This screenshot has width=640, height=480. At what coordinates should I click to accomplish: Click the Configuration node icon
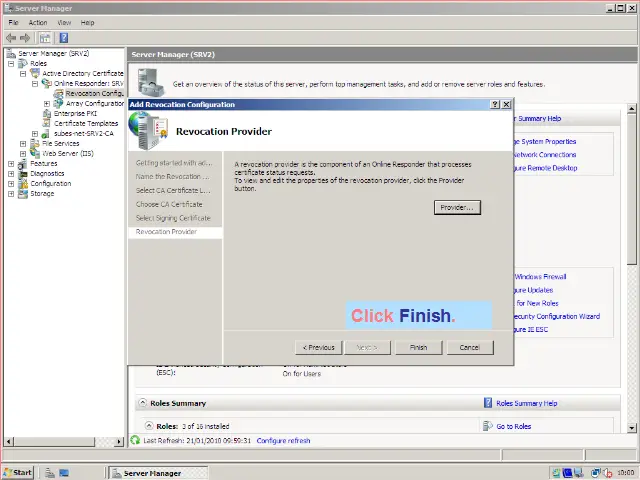pyautogui.click(x=23, y=184)
